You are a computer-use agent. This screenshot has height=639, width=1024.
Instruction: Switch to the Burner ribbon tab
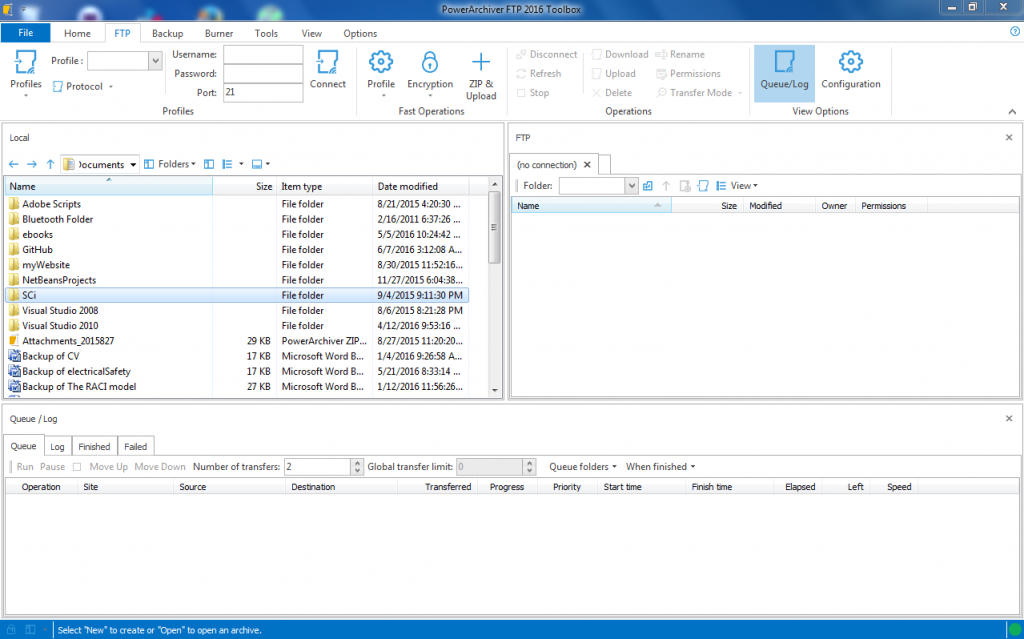[219, 33]
